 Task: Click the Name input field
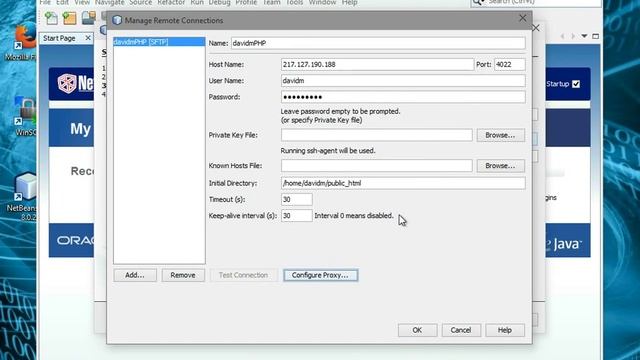378,43
